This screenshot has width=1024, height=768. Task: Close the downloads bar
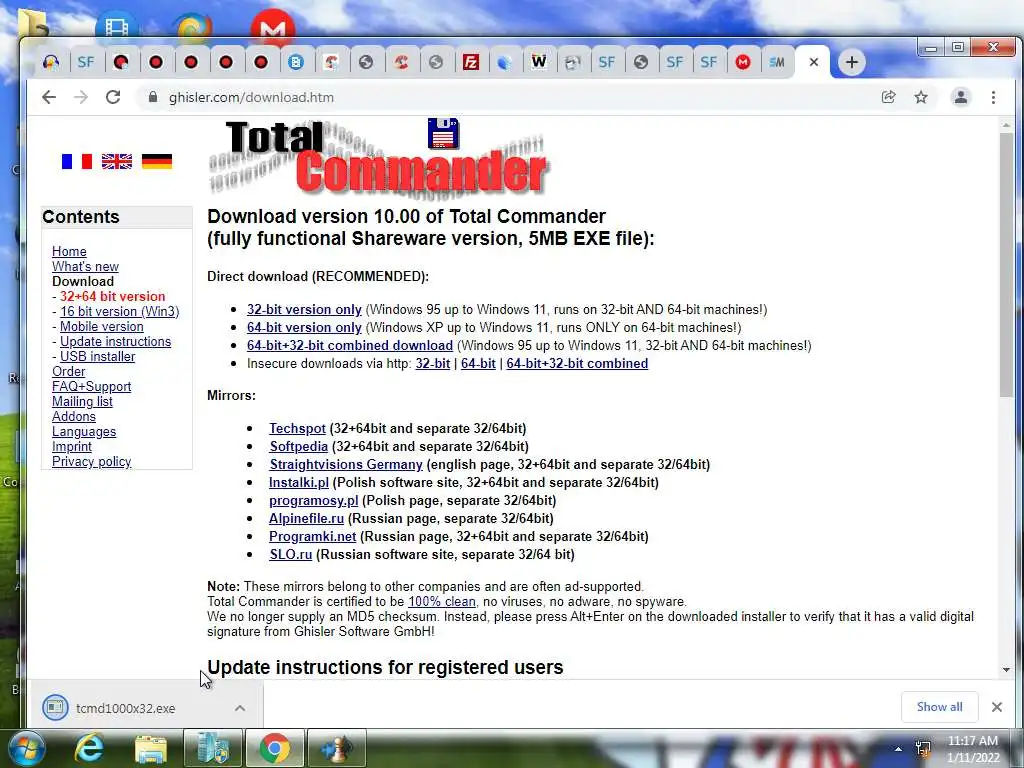(997, 707)
